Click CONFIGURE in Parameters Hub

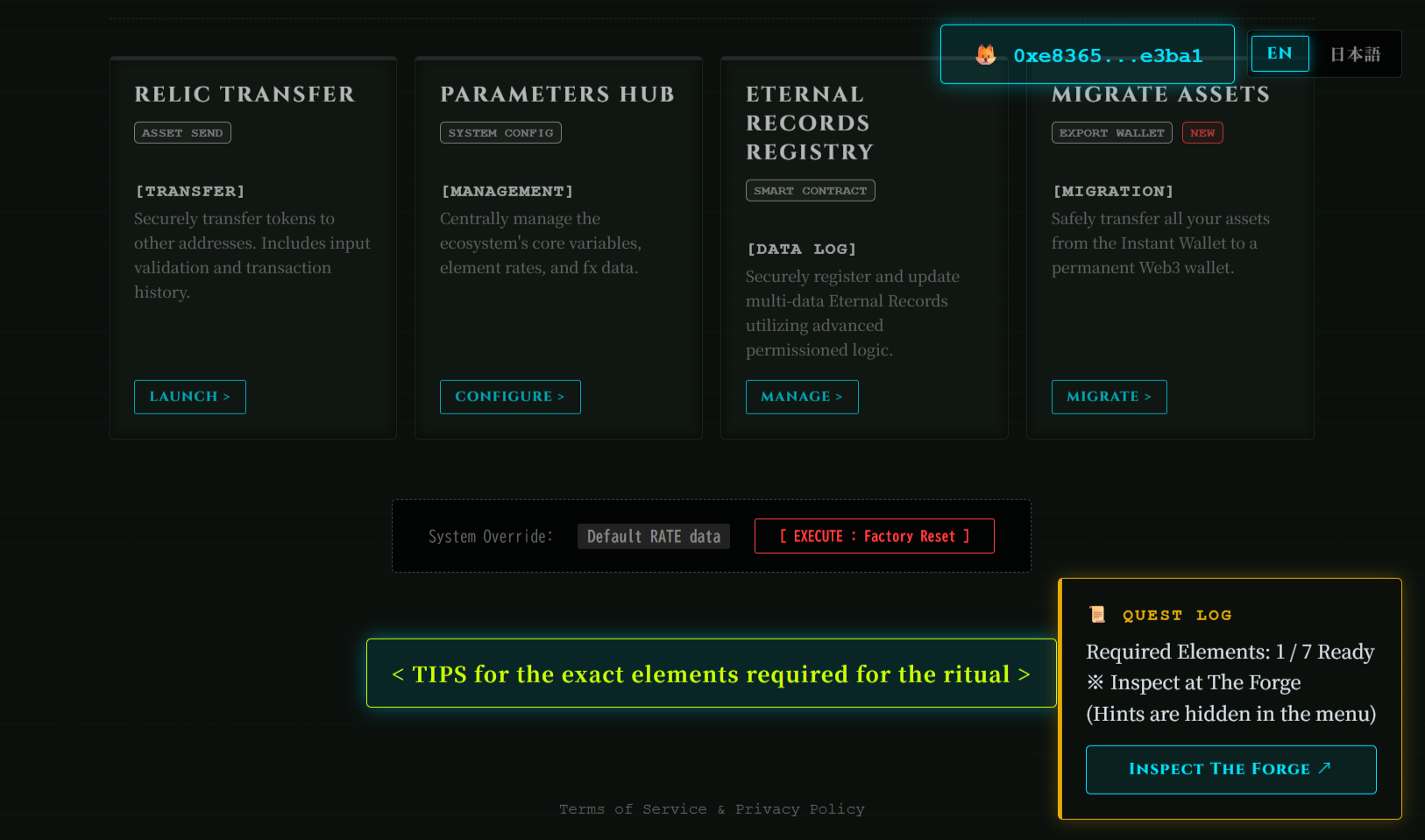(x=510, y=397)
